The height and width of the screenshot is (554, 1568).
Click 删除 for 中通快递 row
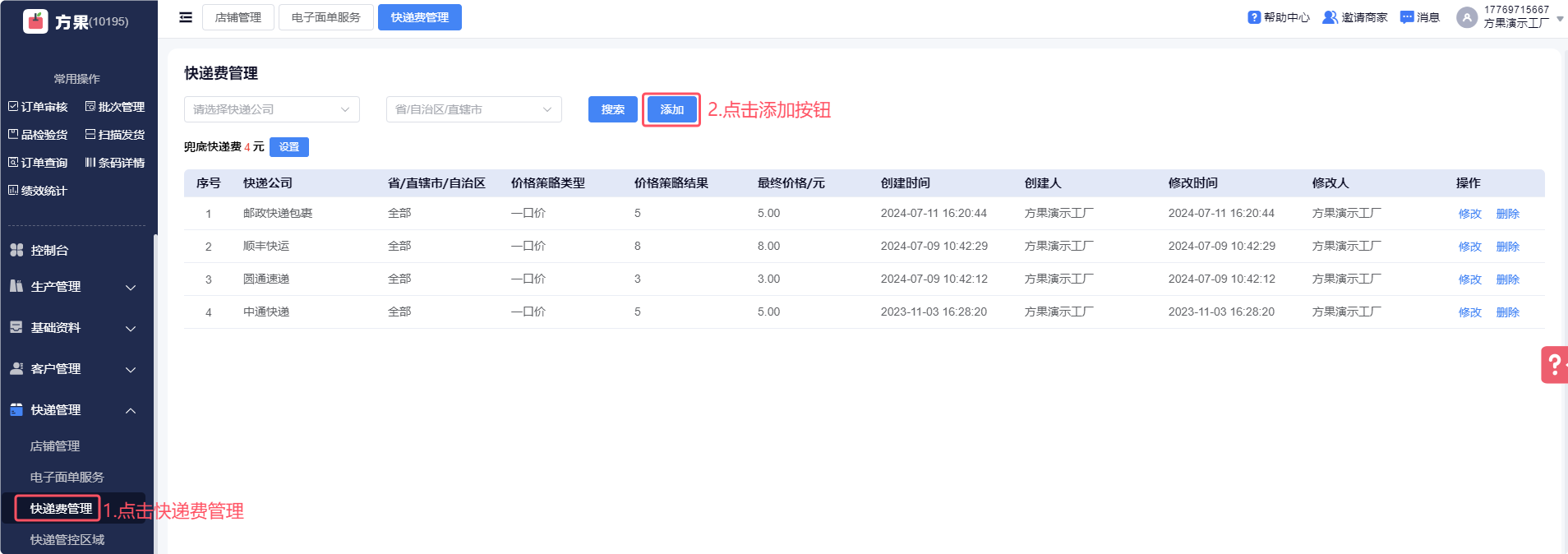pyautogui.click(x=1507, y=312)
